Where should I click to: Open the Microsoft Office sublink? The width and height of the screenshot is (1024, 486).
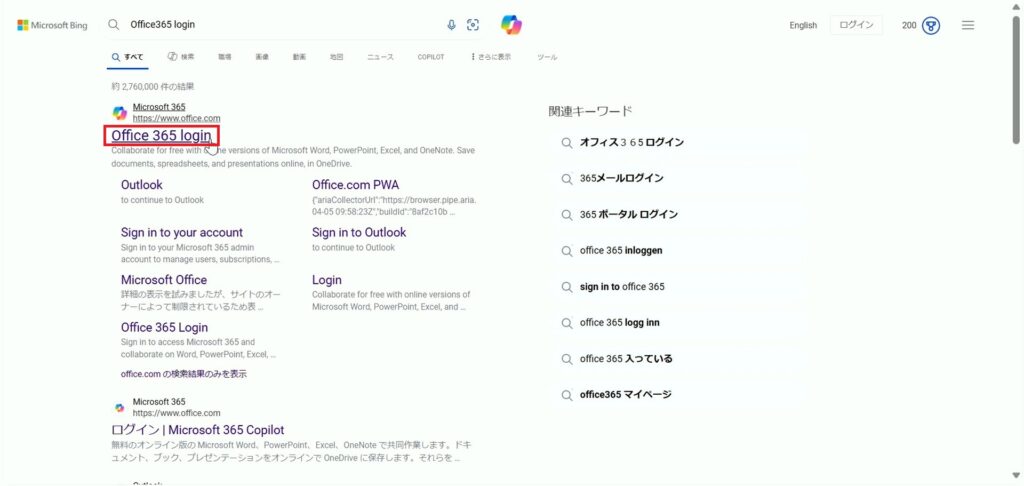pyautogui.click(x=164, y=280)
